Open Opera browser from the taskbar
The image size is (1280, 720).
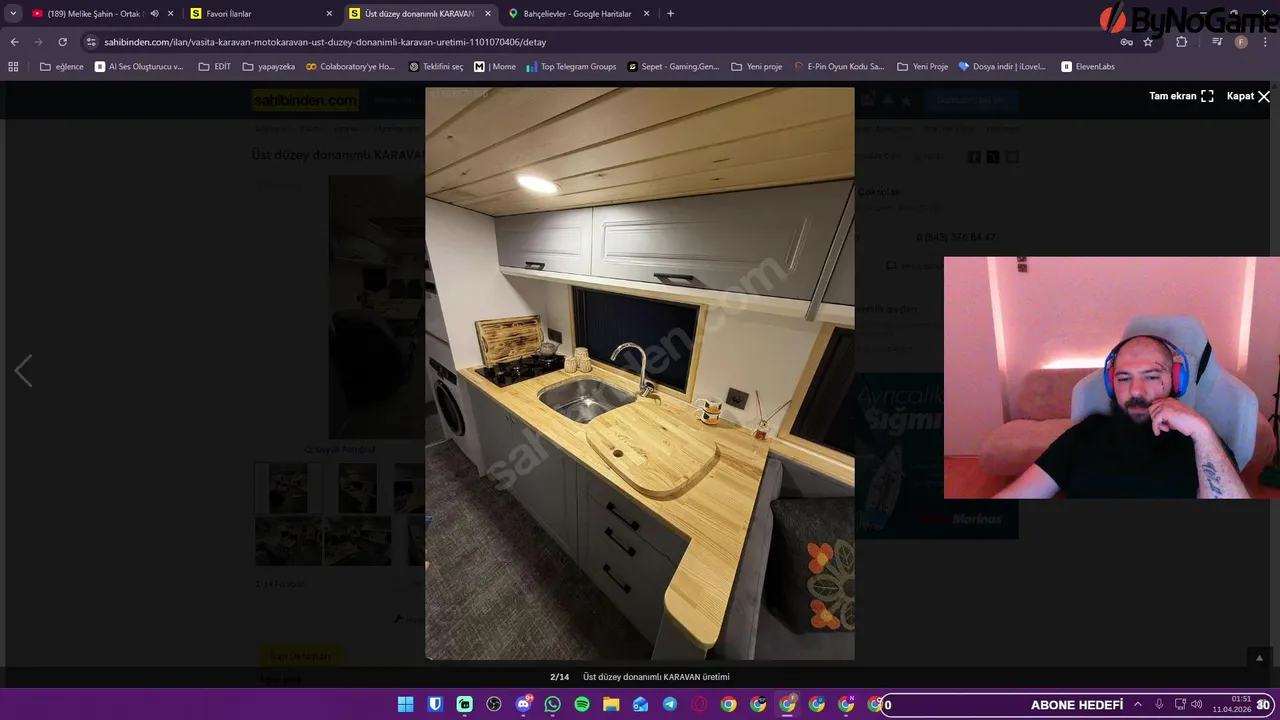pos(699,704)
